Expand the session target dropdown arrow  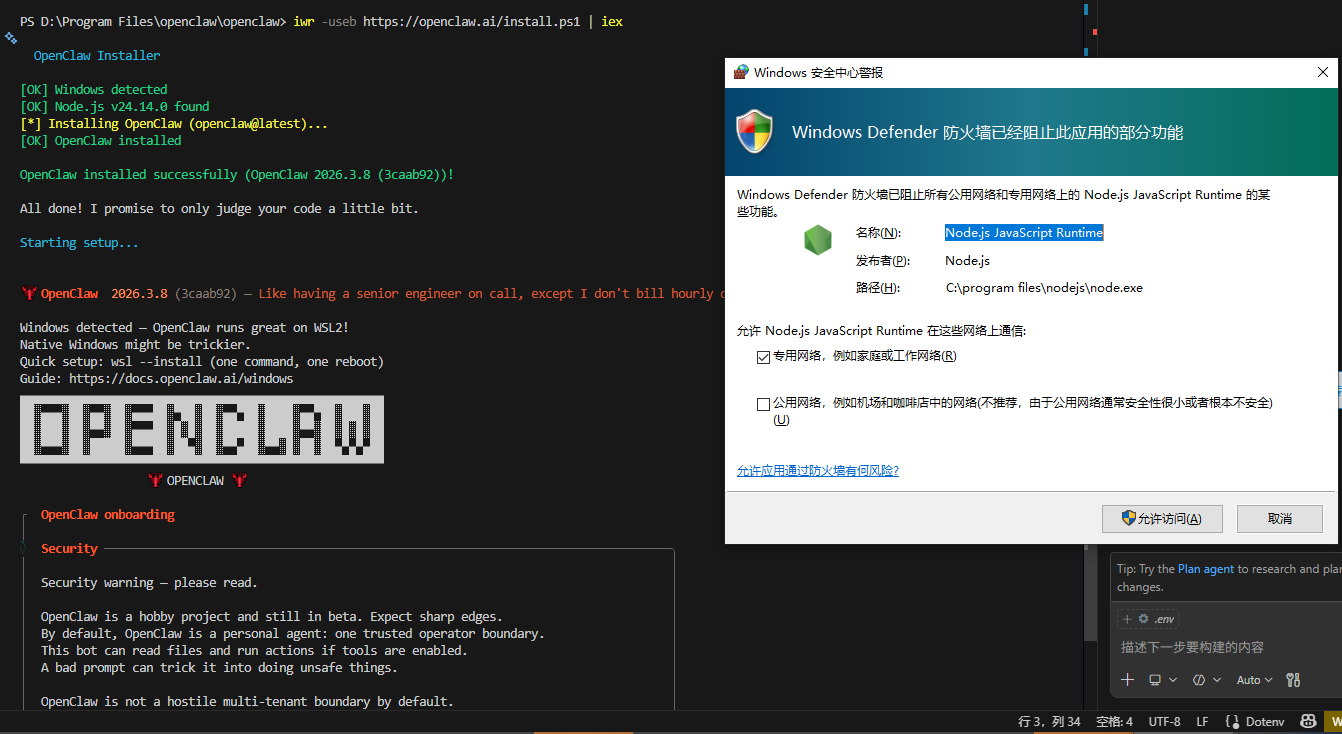click(x=1173, y=680)
